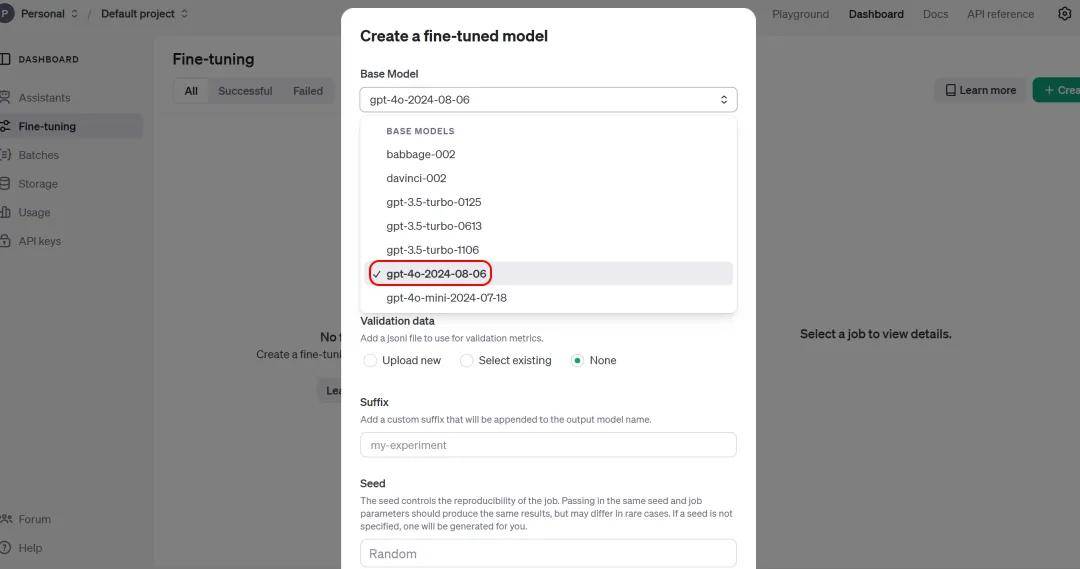
Task: Click the Usage chart icon in sidebar
Action: pos(5,212)
